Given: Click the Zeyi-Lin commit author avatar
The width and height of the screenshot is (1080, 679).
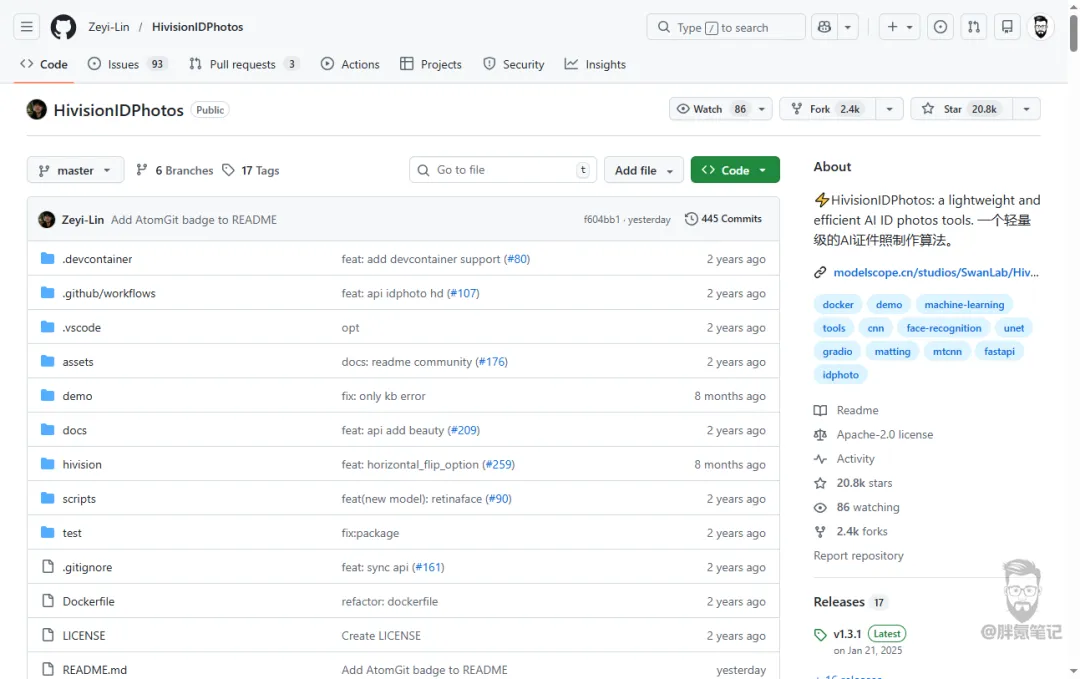Looking at the screenshot, I should coord(47,220).
